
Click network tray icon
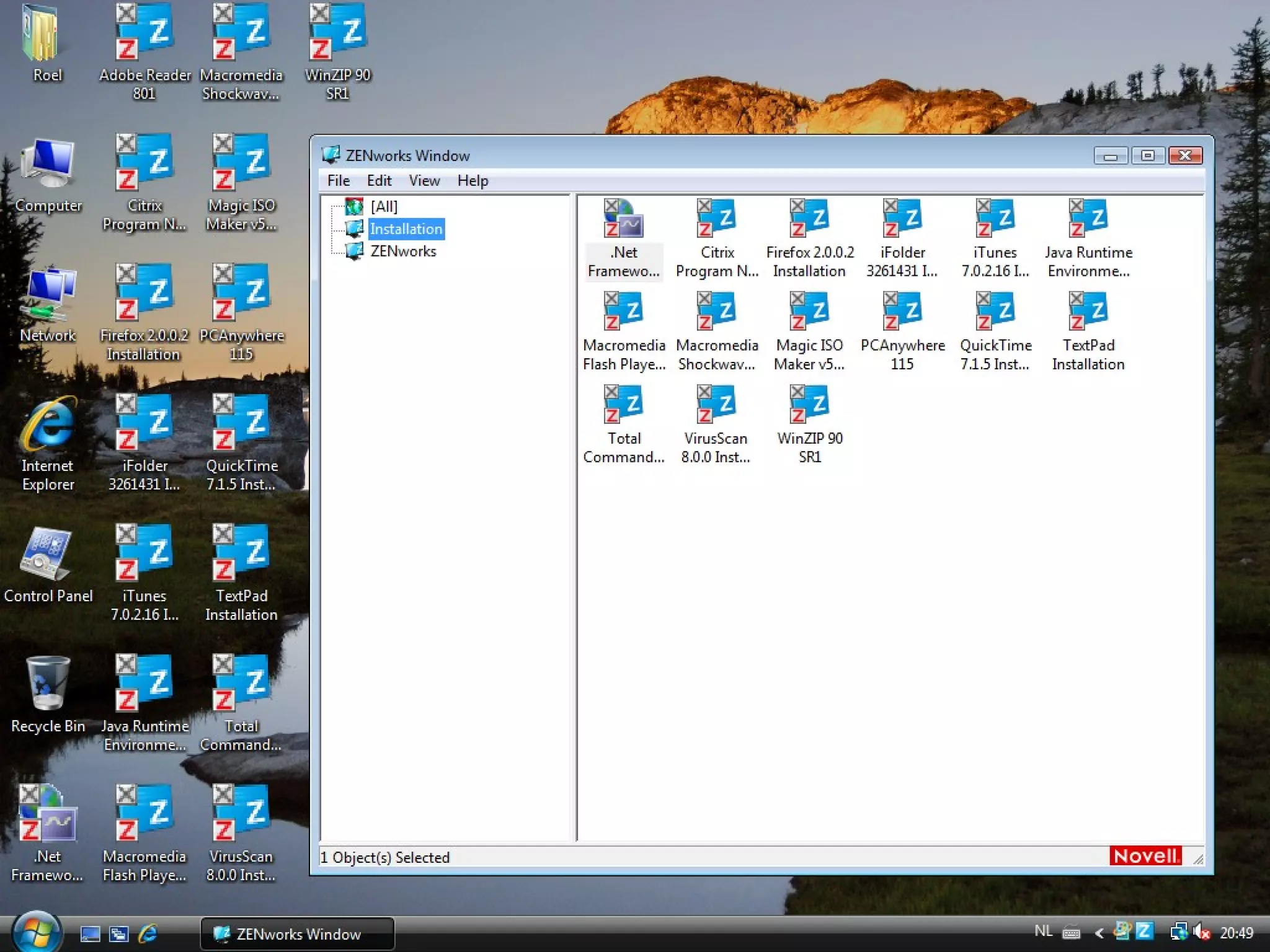pos(1178,932)
